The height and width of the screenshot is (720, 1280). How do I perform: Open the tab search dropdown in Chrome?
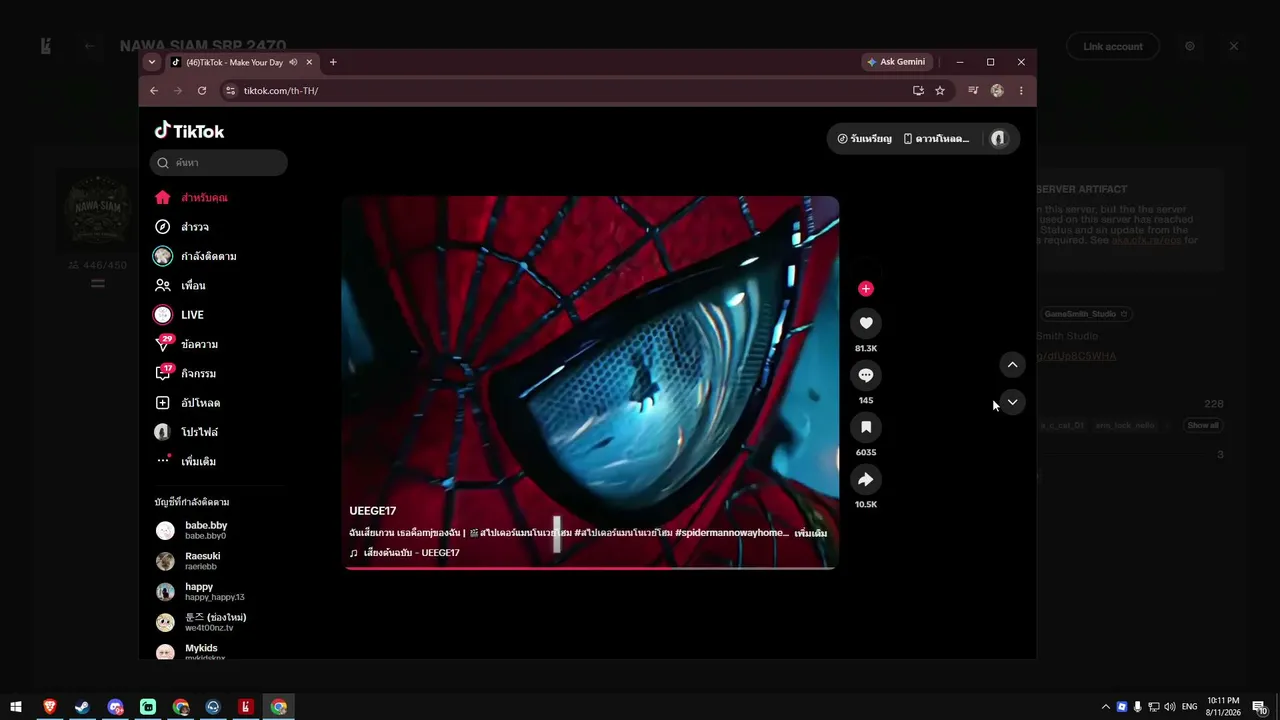152,62
